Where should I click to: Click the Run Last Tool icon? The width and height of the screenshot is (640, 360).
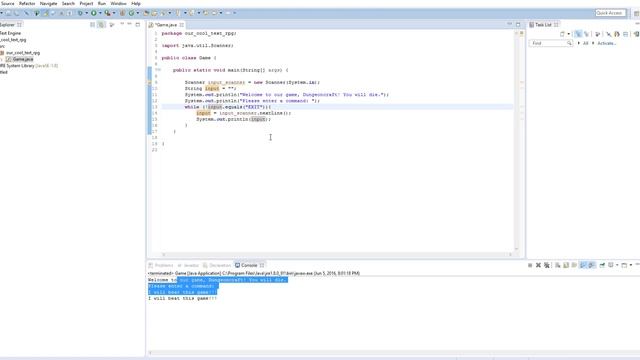pyautogui.click(x=107, y=13)
